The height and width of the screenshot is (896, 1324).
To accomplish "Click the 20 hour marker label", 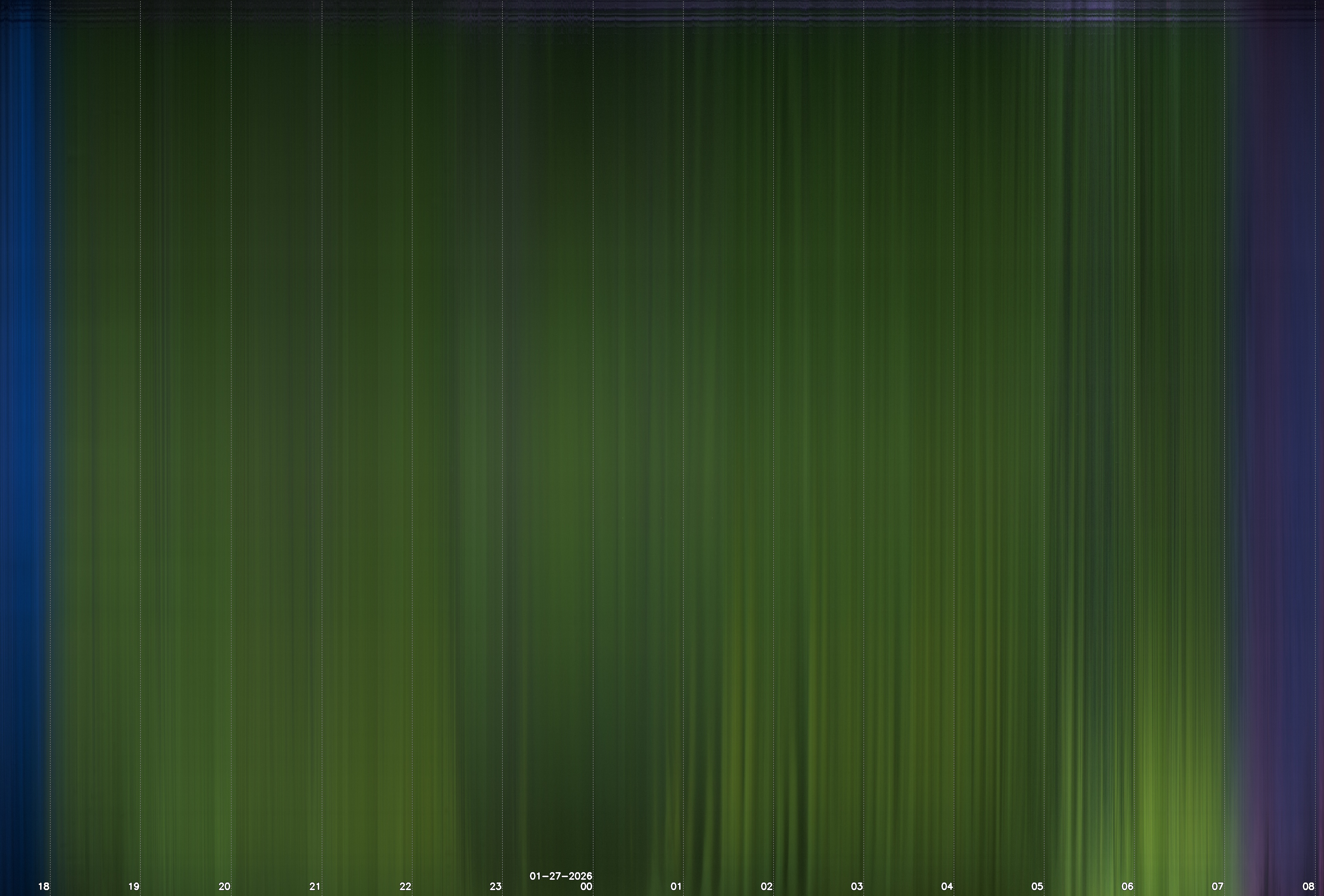I will tap(225, 886).
